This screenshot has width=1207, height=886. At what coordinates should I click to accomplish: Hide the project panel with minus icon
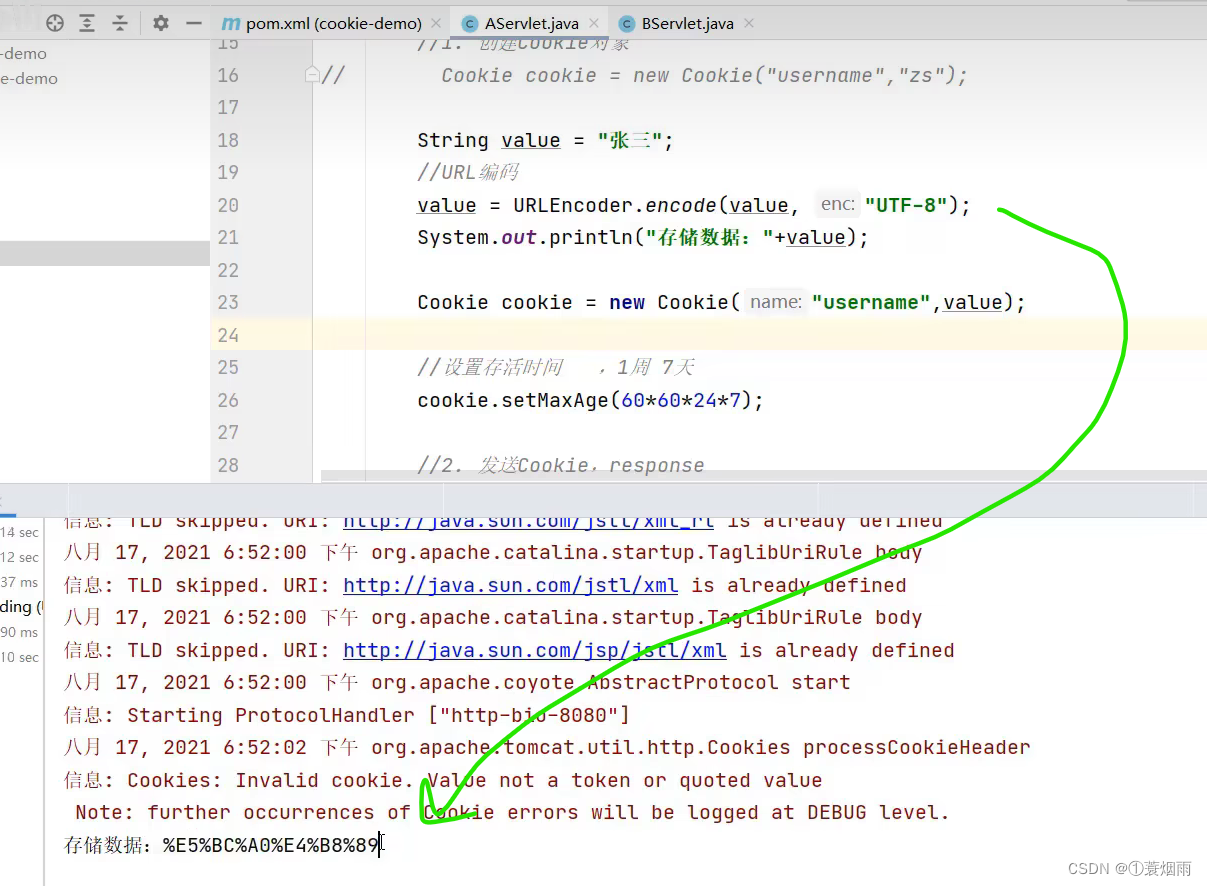tap(194, 22)
